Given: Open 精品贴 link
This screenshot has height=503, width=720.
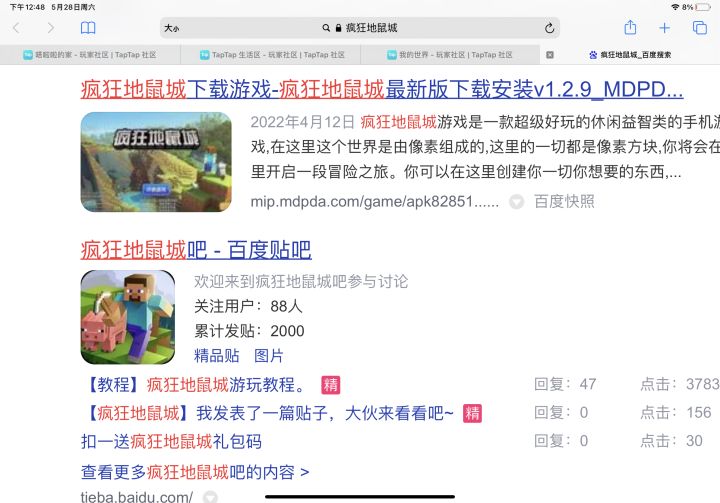Looking at the screenshot, I should click(x=217, y=356).
